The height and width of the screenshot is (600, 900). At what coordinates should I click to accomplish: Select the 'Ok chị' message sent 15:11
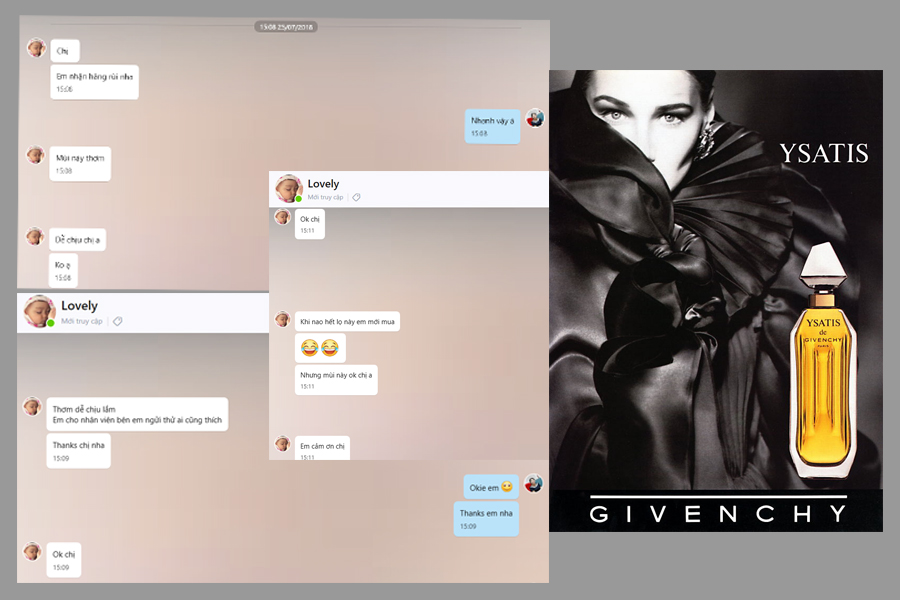click(310, 224)
